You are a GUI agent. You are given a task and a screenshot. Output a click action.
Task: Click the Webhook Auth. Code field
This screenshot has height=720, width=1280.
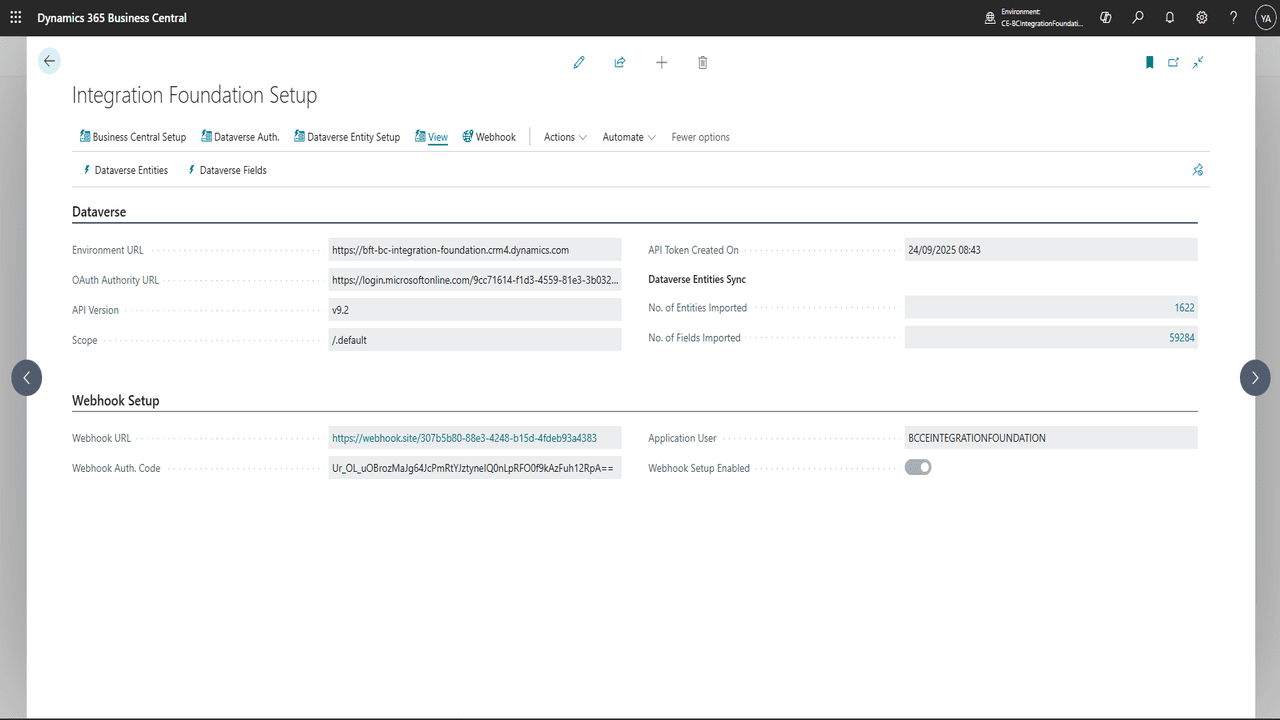tap(475, 468)
